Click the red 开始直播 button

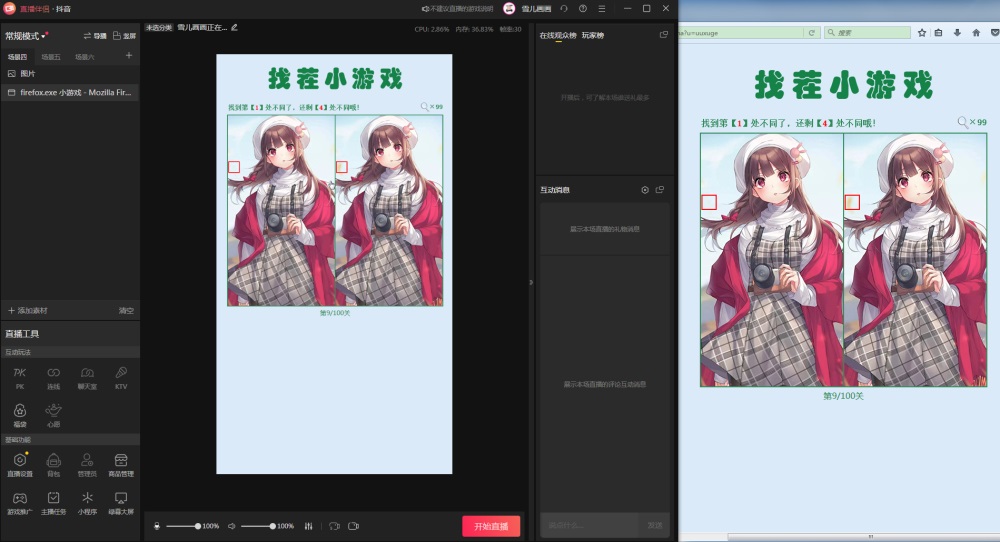(491, 526)
